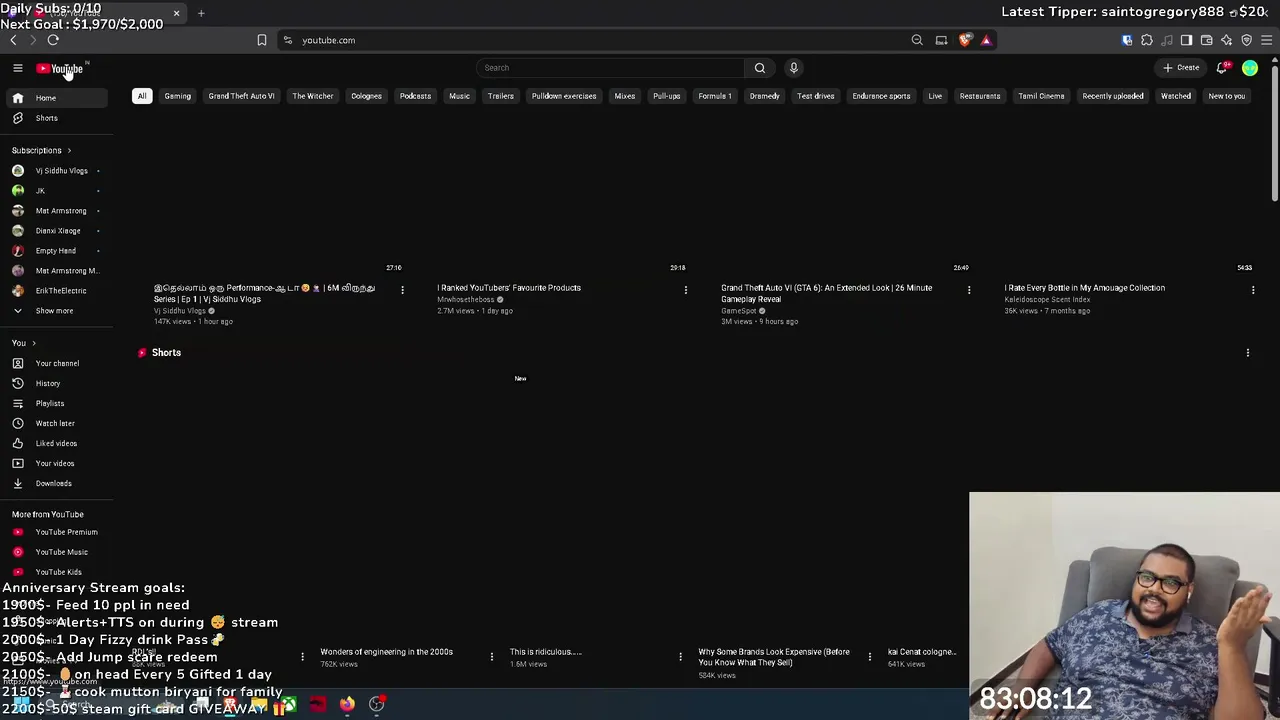Open OBS Studio from the taskbar

pyautogui.click(x=376, y=705)
